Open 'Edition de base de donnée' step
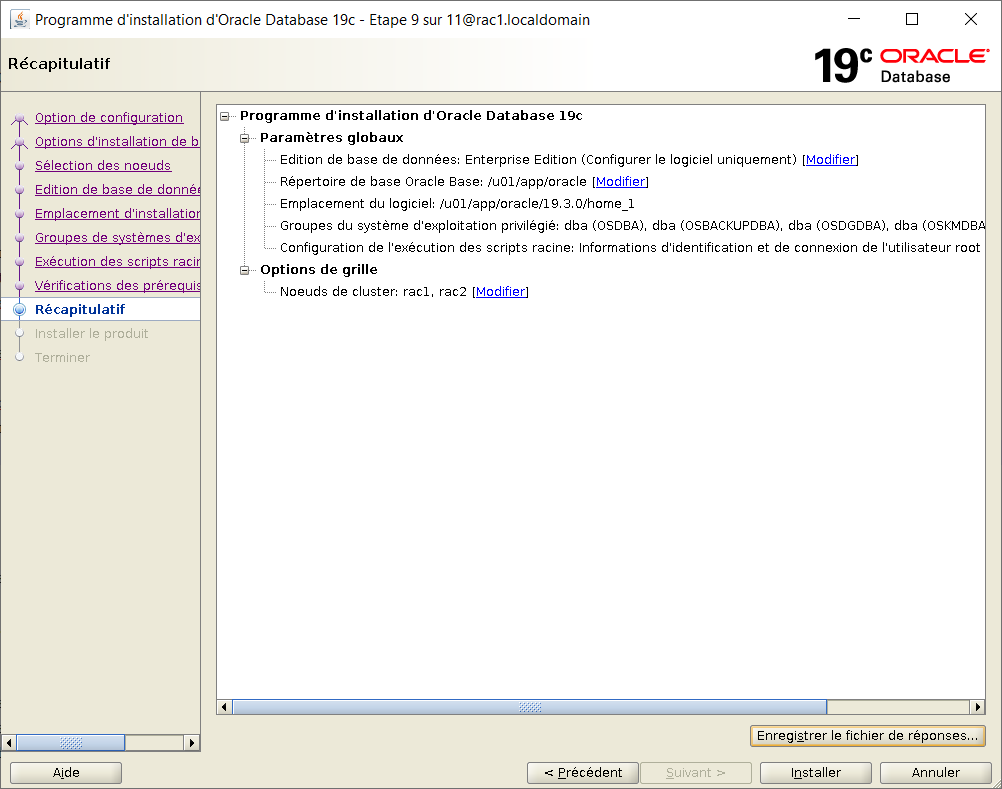This screenshot has height=789, width=1002. click(x=117, y=190)
